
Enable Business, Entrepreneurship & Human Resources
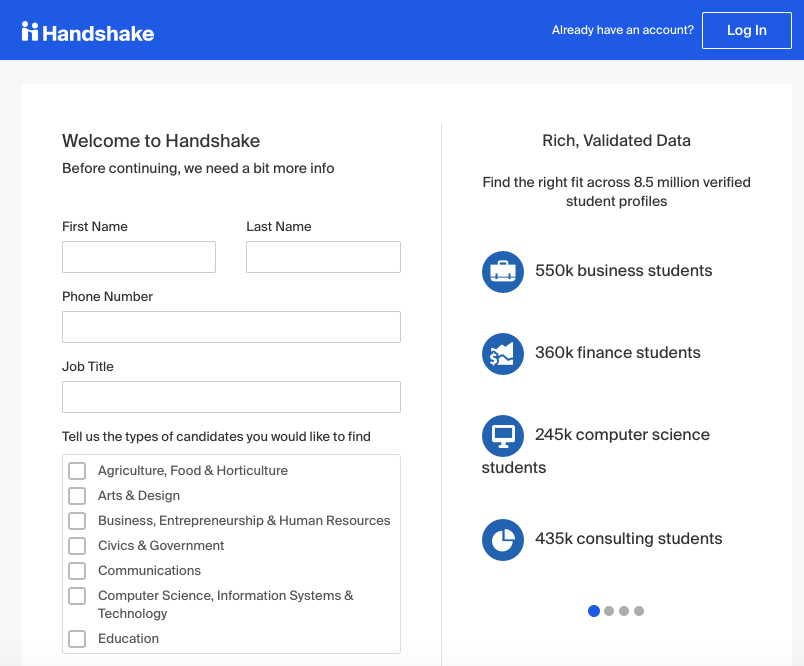[x=77, y=520]
